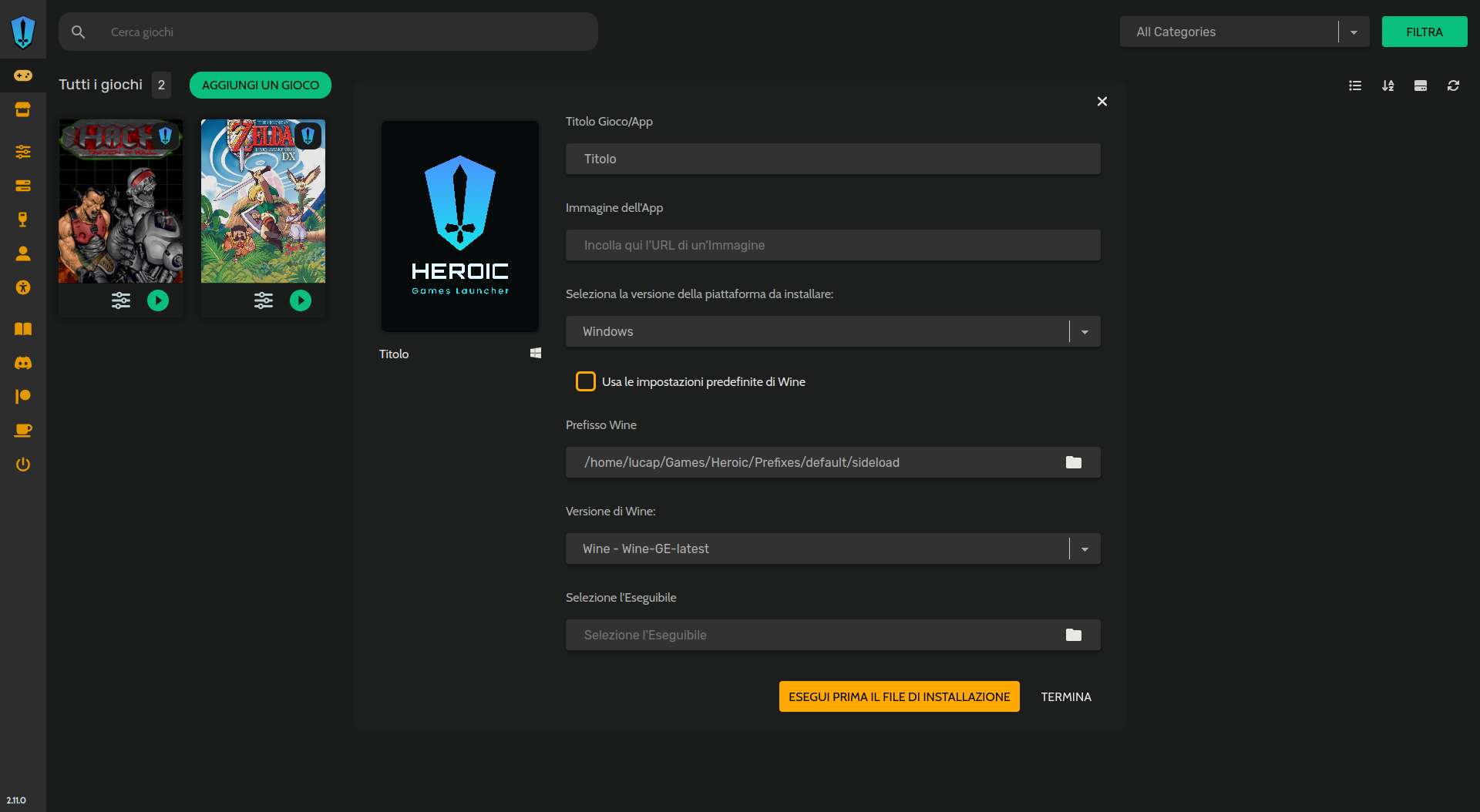
Task: Play the Hack game
Action: coord(158,300)
